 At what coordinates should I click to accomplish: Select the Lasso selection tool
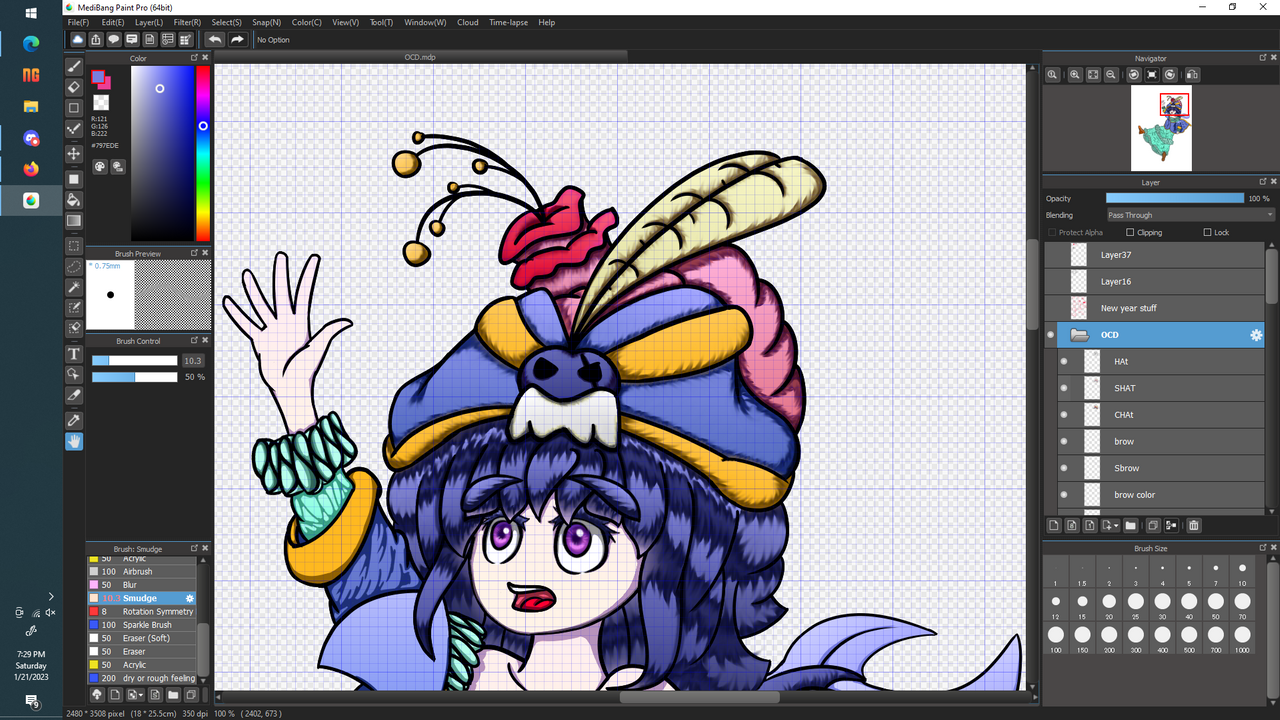(74, 266)
